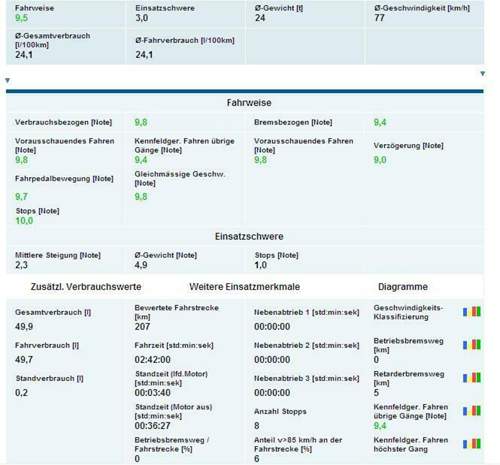500x465 pixels.
Task: Click the Mittlere Steigung value 2,3
Action: click(21, 265)
